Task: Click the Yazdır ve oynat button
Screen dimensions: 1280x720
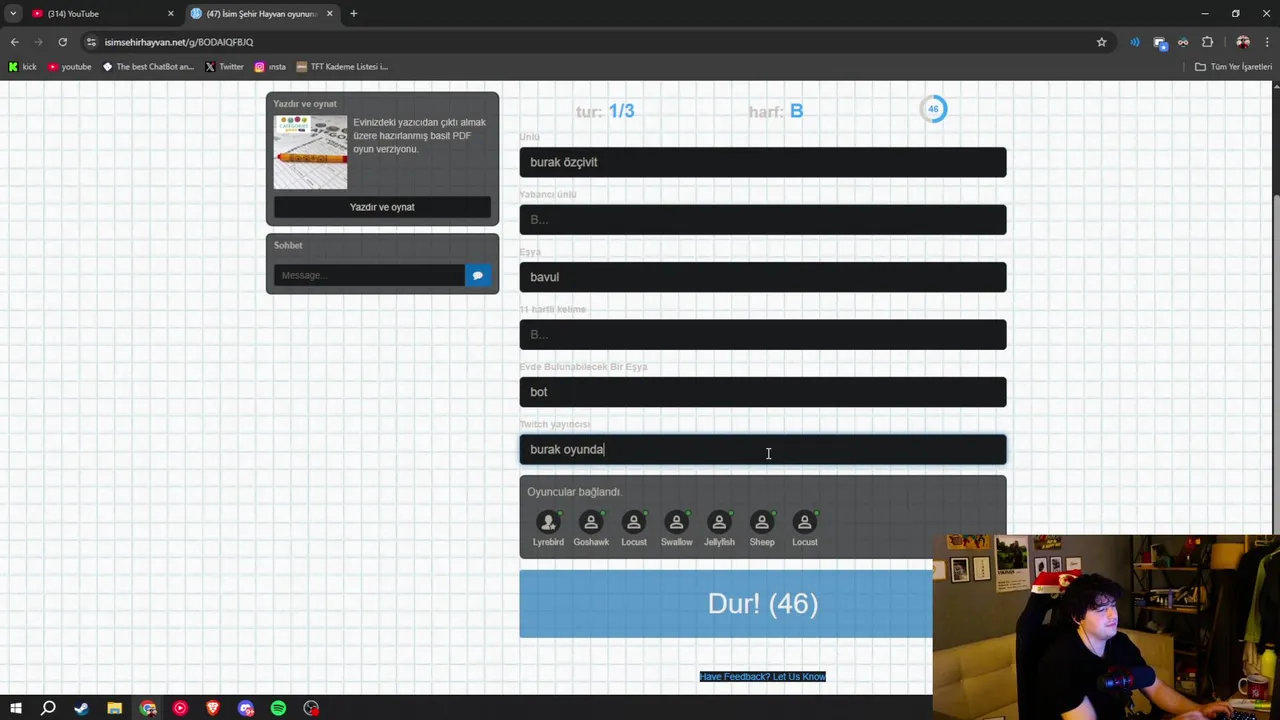Action: tap(382, 207)
